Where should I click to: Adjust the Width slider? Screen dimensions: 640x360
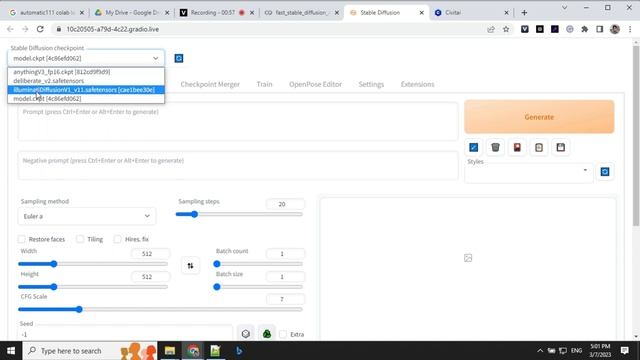[93, 264]
